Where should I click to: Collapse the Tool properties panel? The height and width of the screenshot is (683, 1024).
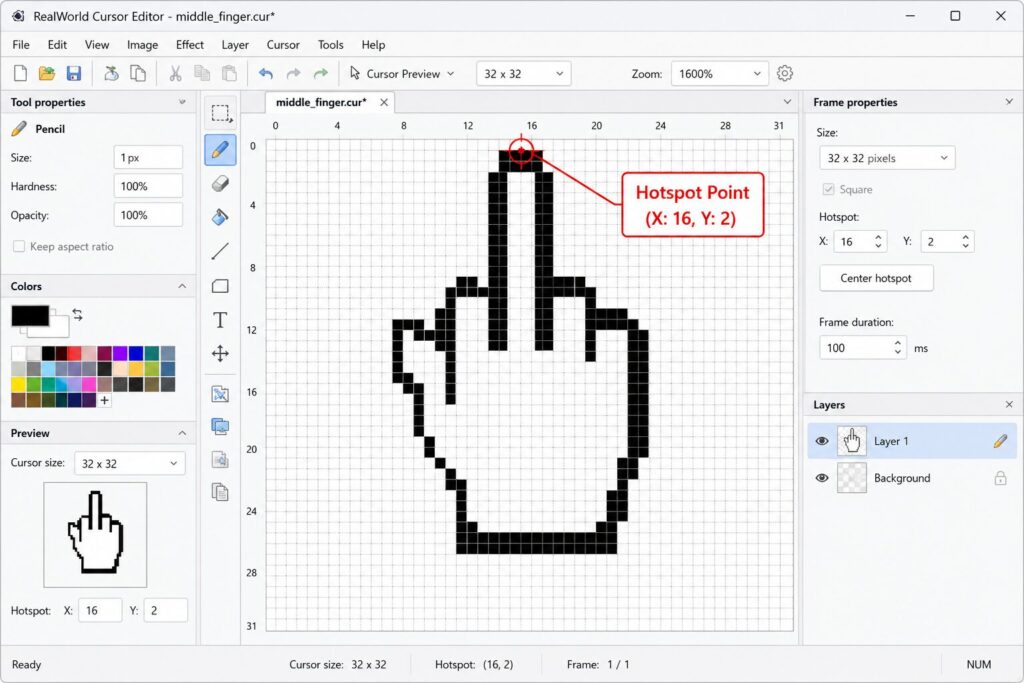point(182,102)
